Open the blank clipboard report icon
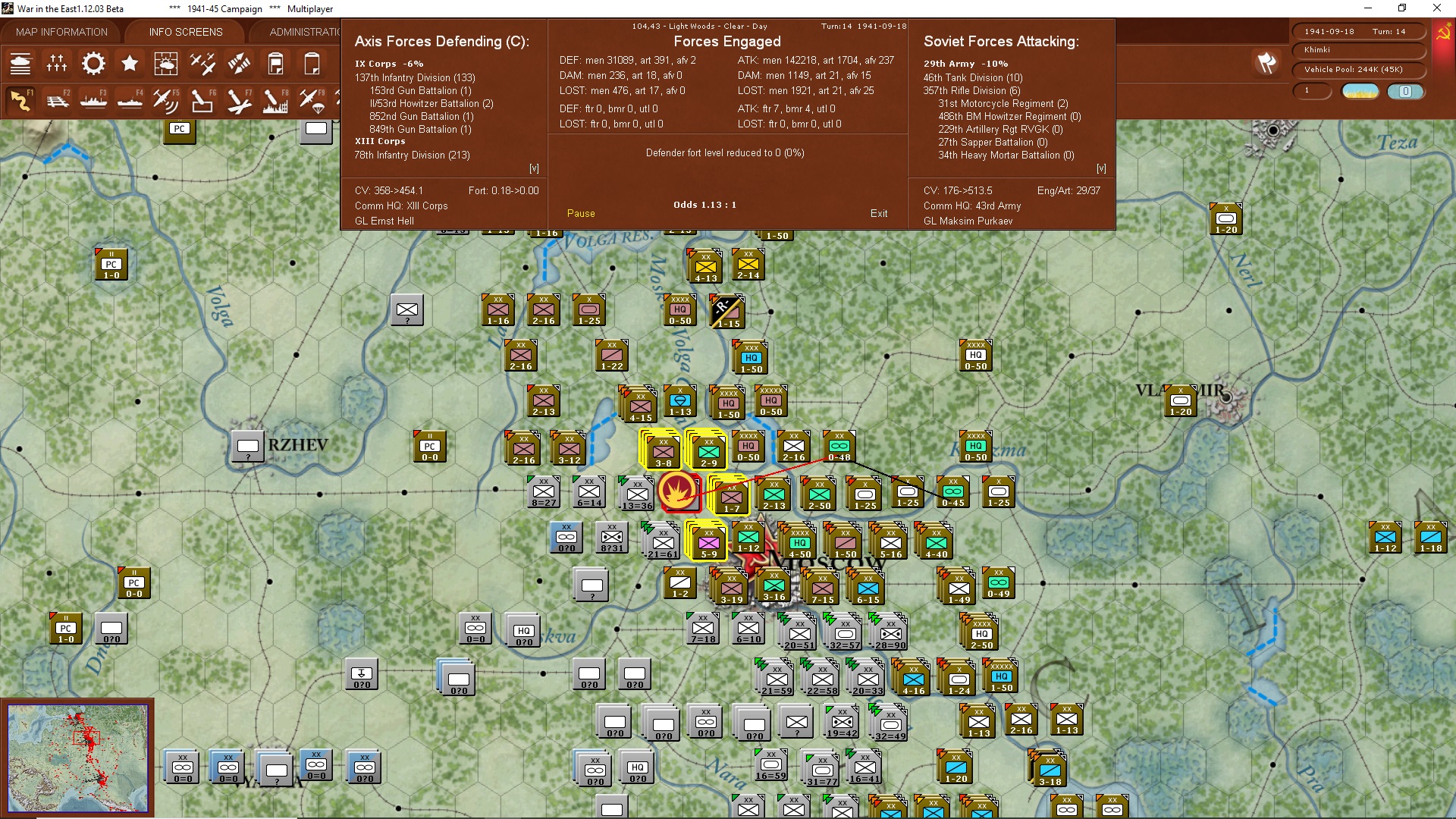Viewport: 1456px width, 819px height. pyautogui.click(x=312, y=64)
